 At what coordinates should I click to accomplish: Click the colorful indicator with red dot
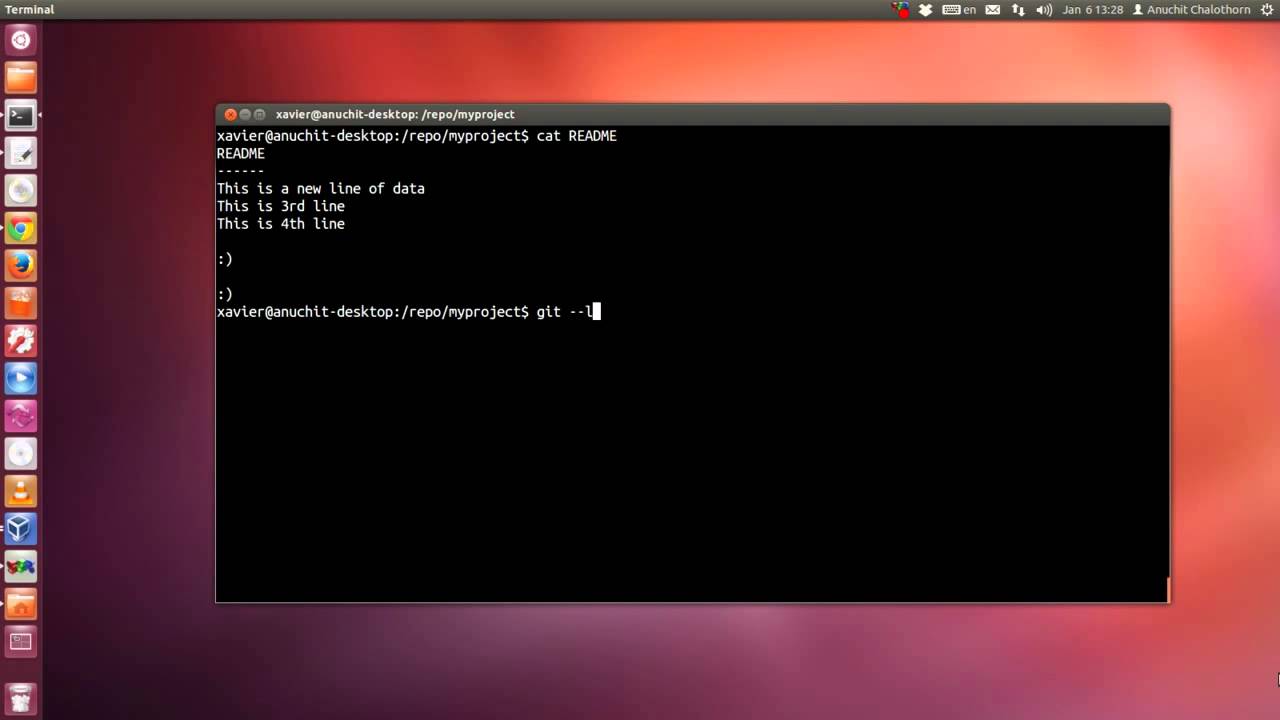[901, 10]
